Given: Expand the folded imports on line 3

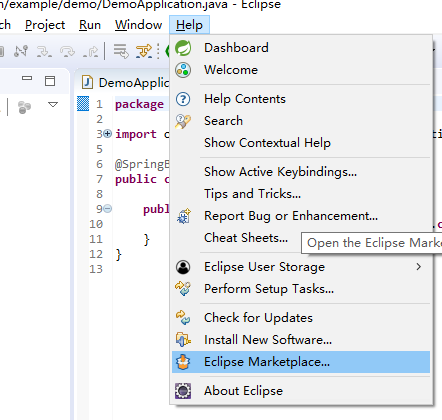Looking at the screenshot, I should click(x=107, y=134).
